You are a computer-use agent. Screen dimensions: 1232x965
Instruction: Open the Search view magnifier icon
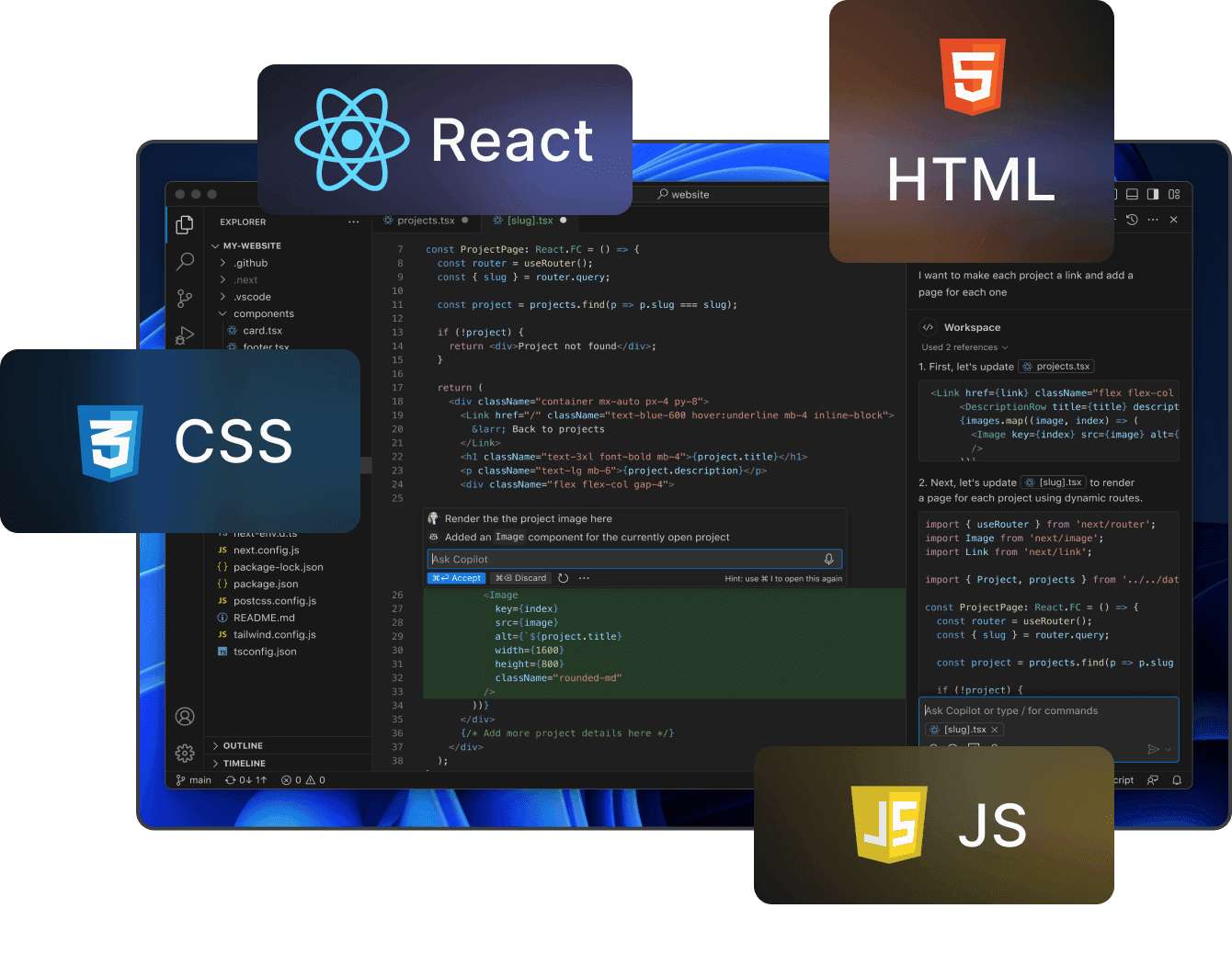click(x=185, y=261)
